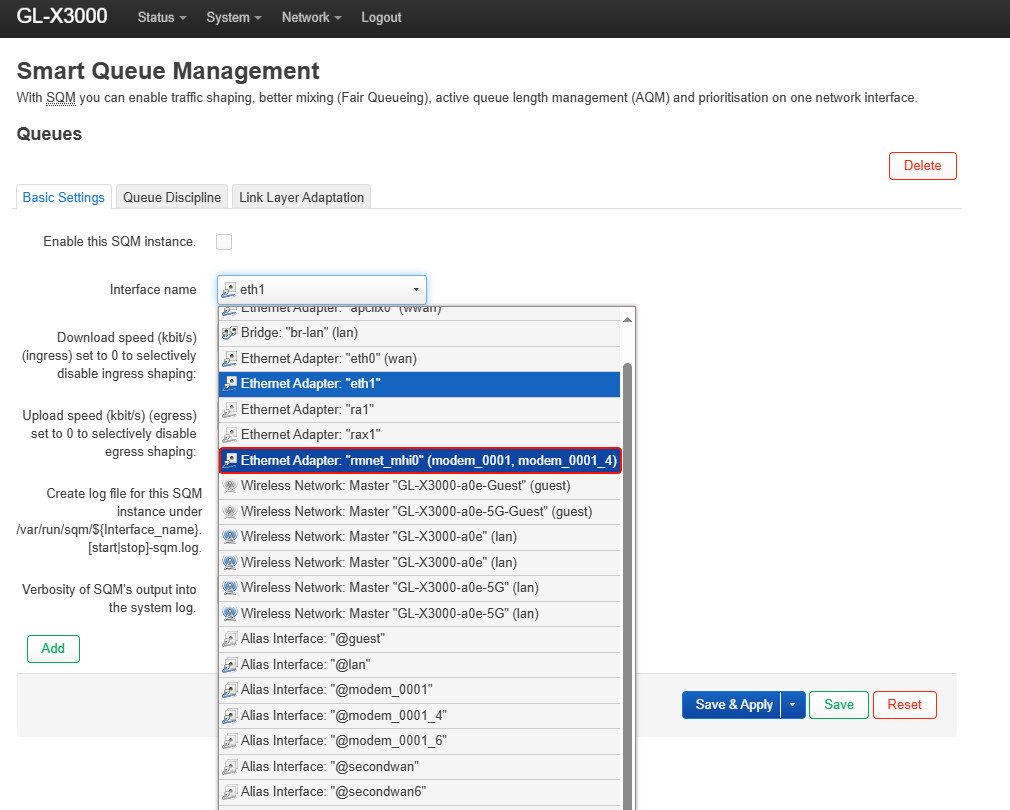1010x810 pixels.
Task: Click the Logout link
Action: pos(381,18)
